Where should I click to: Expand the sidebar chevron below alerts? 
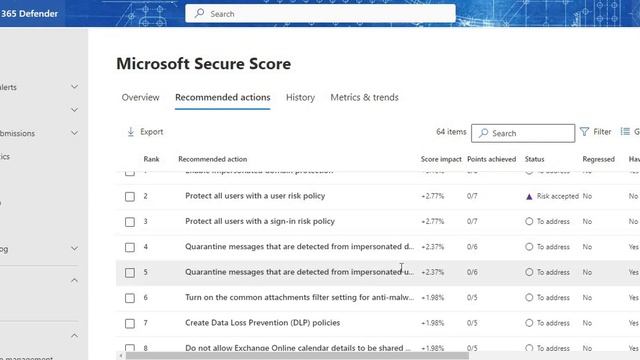[74, 110]
